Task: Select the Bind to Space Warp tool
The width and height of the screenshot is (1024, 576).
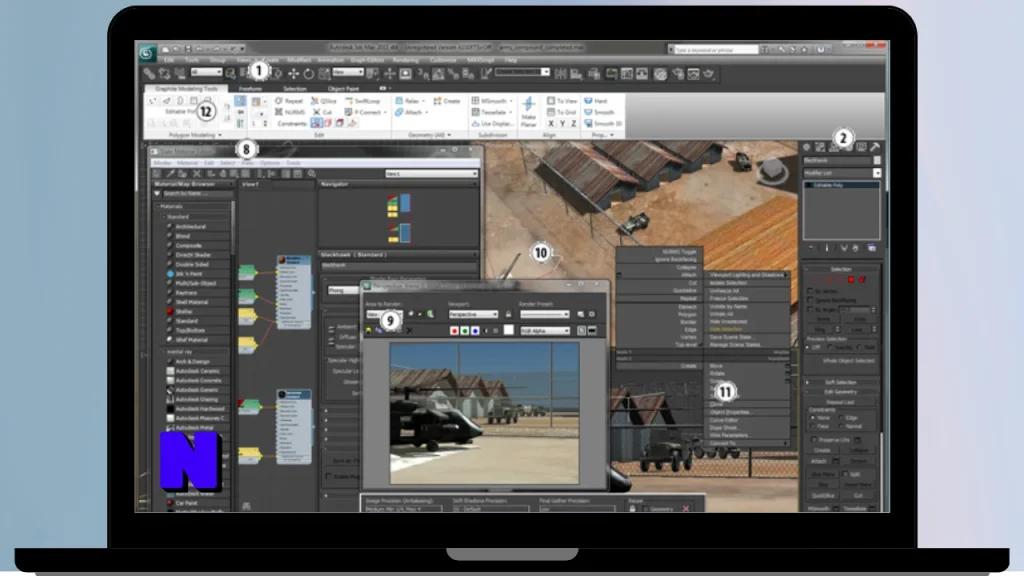Action: pos(180,74)
